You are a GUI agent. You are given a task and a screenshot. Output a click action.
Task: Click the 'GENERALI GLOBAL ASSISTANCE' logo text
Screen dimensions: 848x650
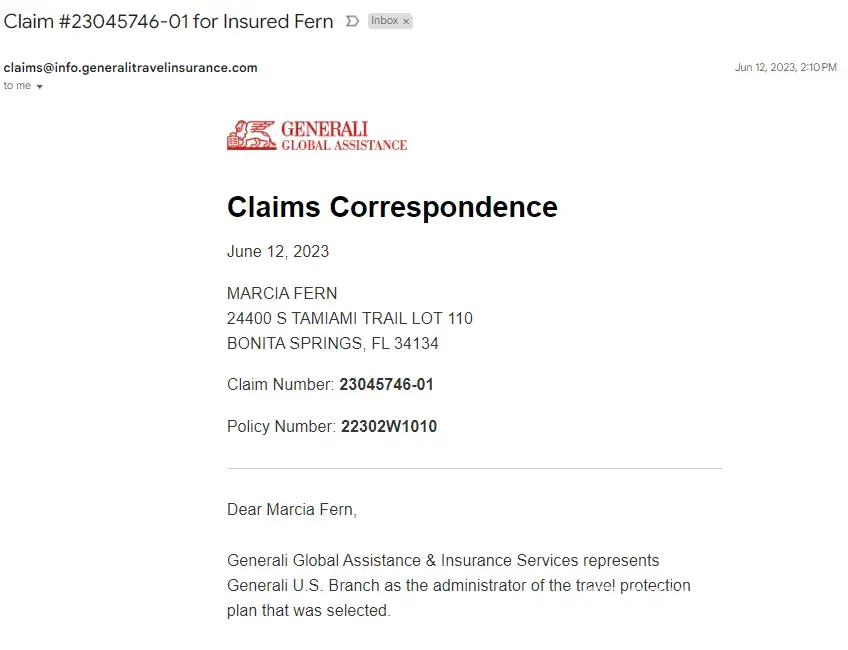pyautogui.click(x=343, y=136)
